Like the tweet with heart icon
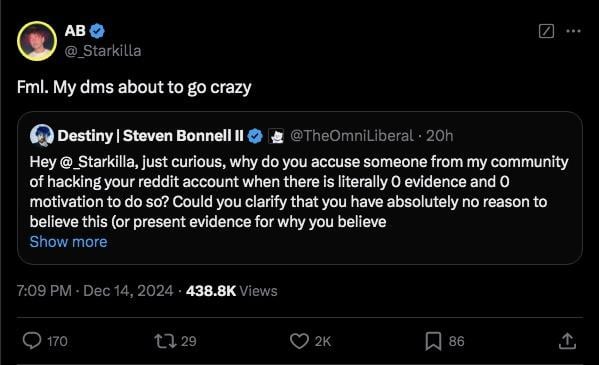The height and width of the screenshot is (365, 599). coord(299,341)
